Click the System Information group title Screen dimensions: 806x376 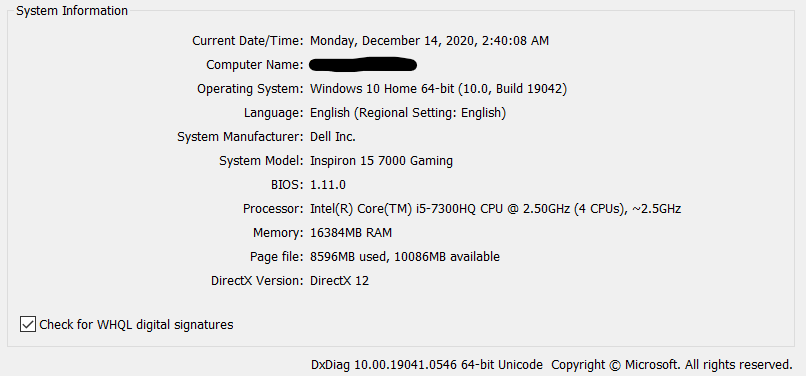click(72, 11)
